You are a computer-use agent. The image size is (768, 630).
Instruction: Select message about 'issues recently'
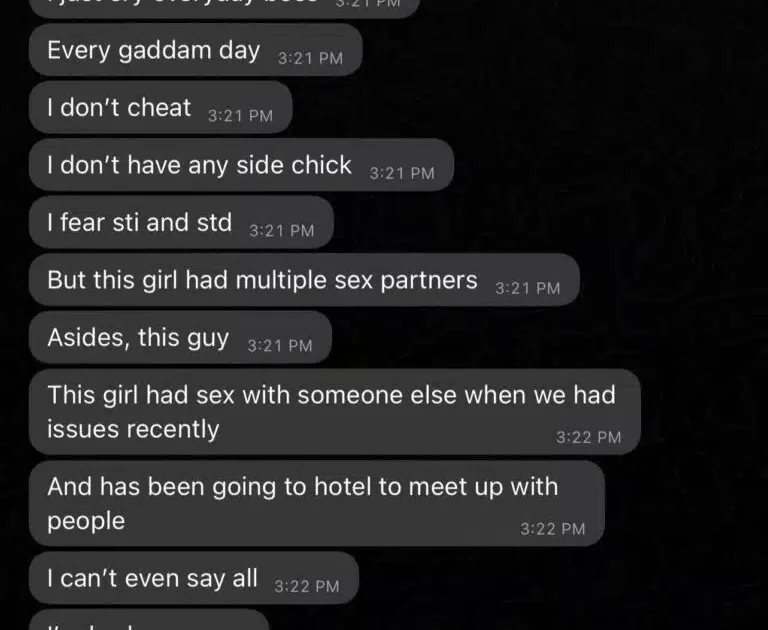pyautogui.click(x=335, y=412)
